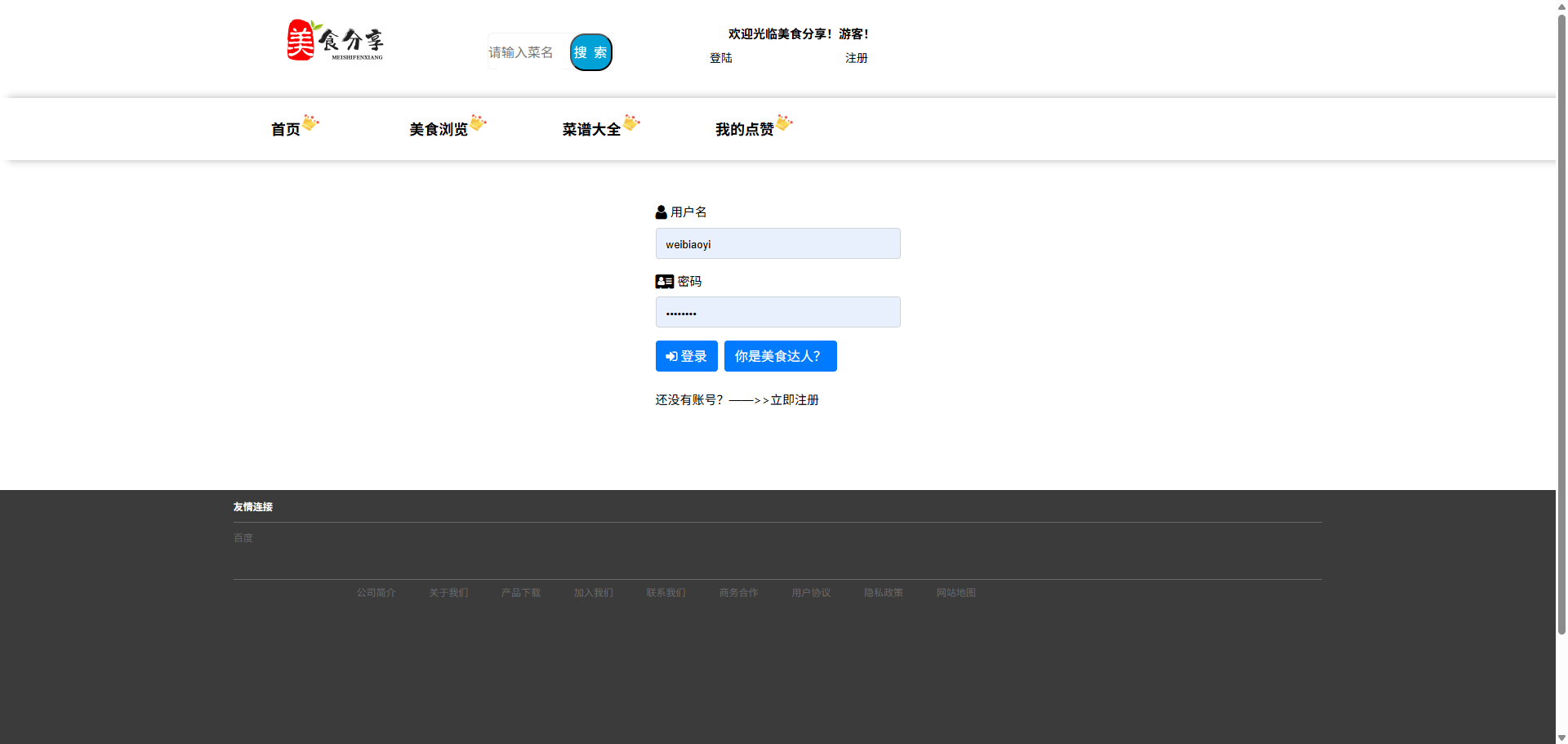This screenshot has width=1568, height=744.
Task: Click the 商务合作 footer link
Action: [x=739, y=593]
